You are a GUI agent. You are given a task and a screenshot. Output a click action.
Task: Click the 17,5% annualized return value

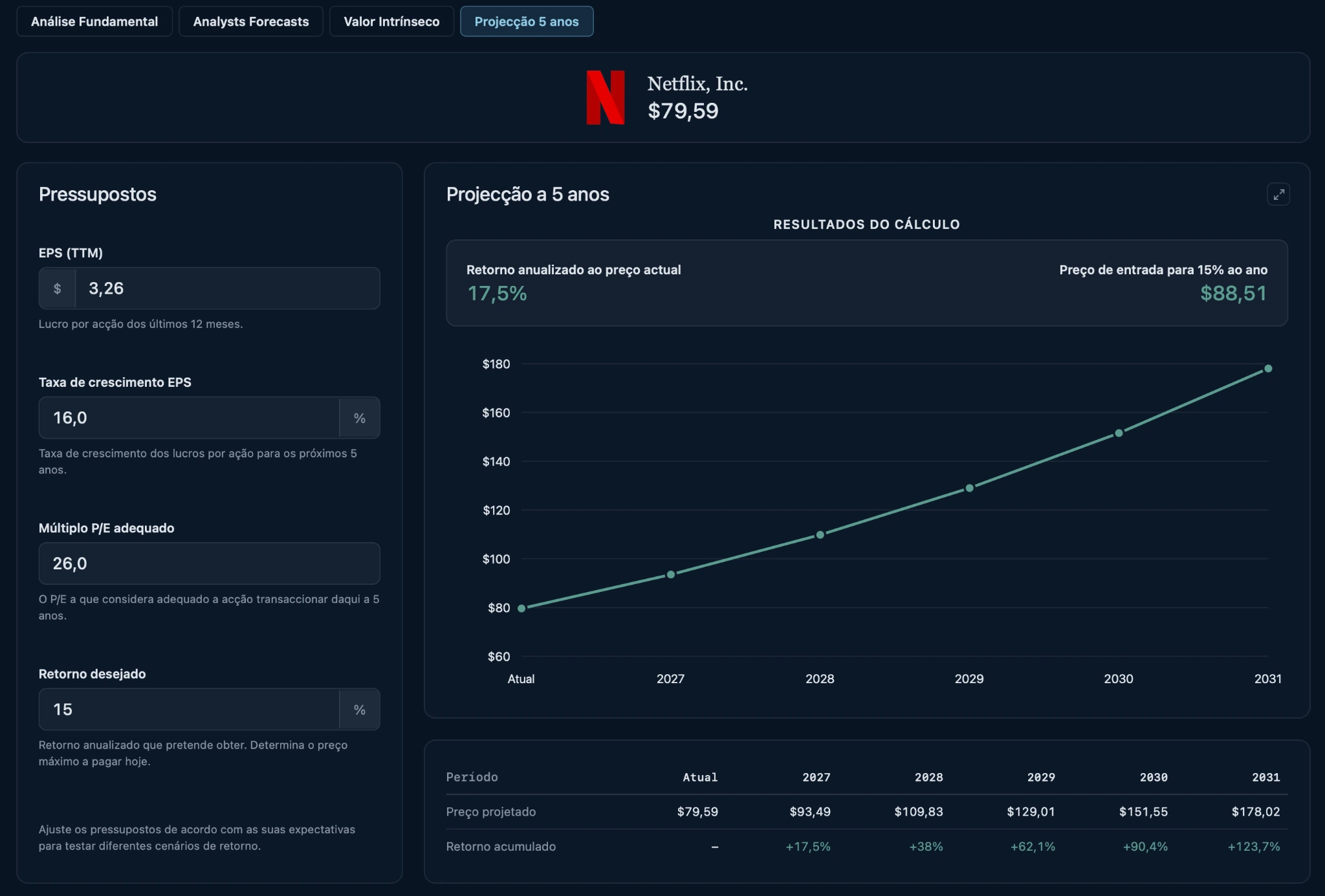(497, 294)
